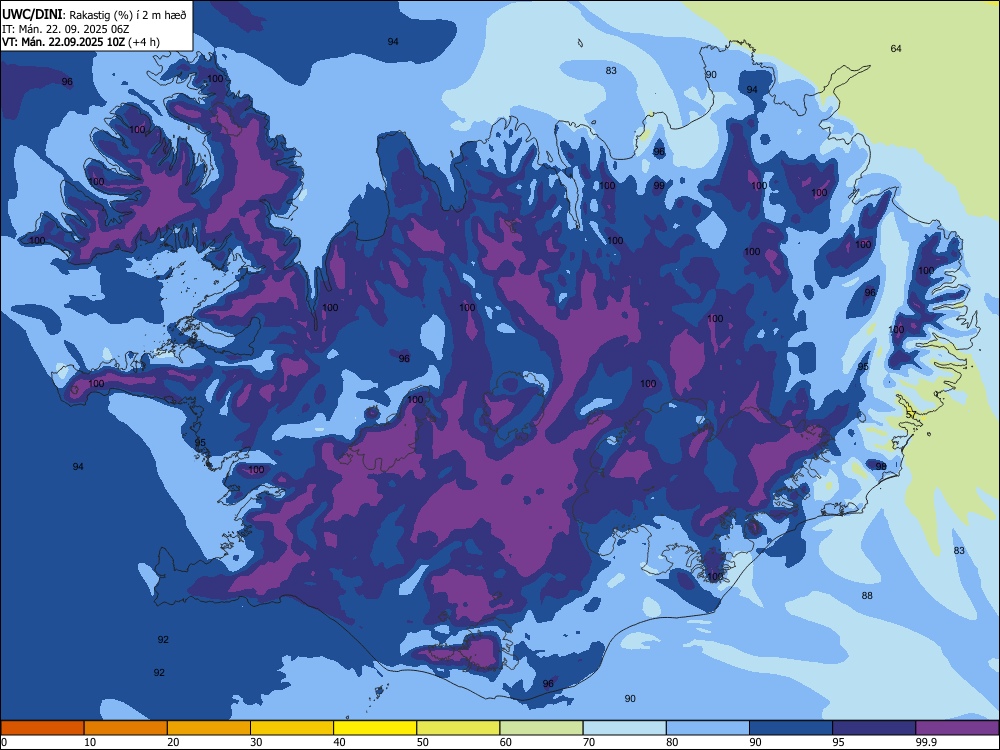The width and height of the screenshot is (1000, 750).
Task: Click the '98' humidity value on the map
Action: click(881, 466)
